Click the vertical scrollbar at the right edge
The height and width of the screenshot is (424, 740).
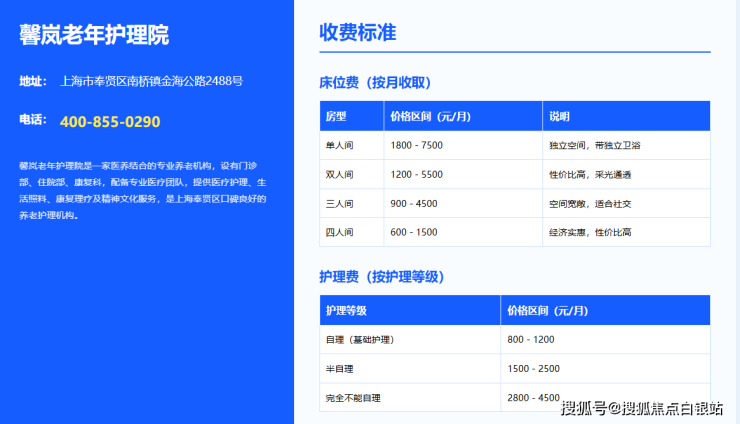pyautogui.click(x=738, y=212)
